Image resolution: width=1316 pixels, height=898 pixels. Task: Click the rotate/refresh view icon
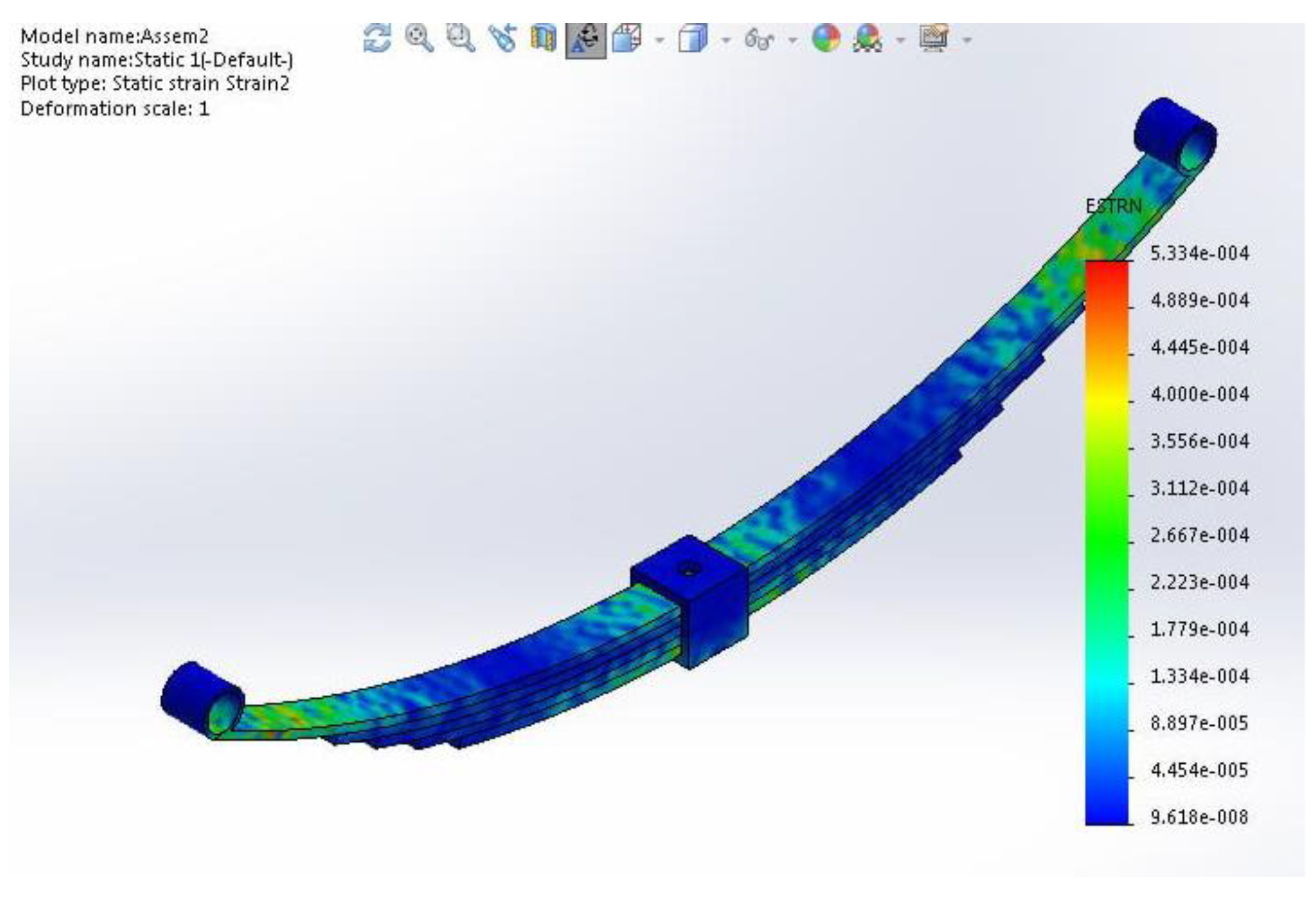click(377, 38)
